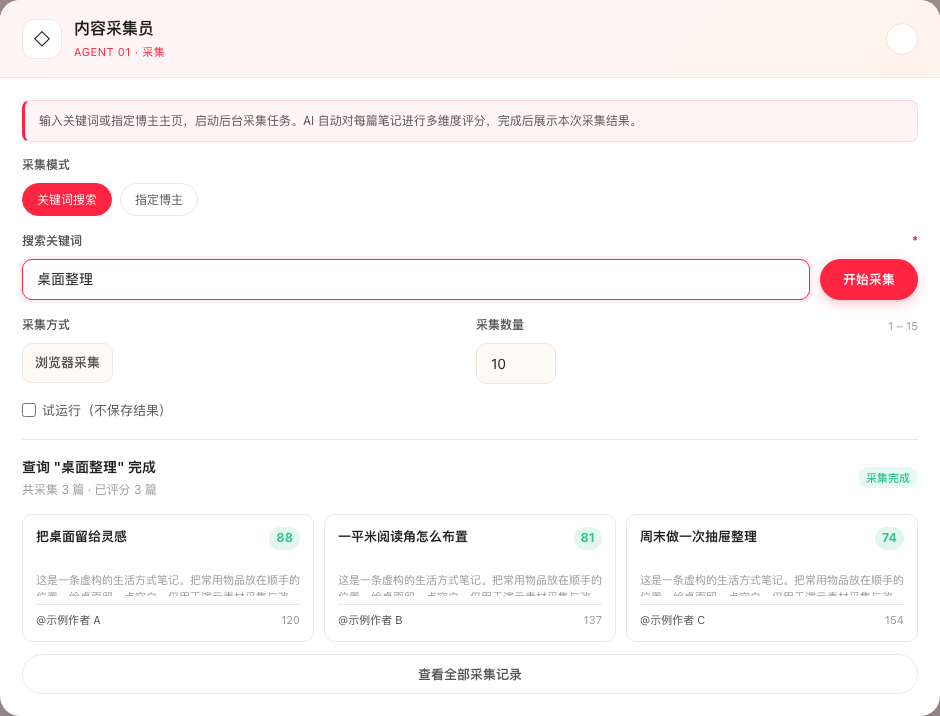The width and height of the screenshot is (940, 716).
Task: Click author @示例作者 C
Action: tap(673, 620)
